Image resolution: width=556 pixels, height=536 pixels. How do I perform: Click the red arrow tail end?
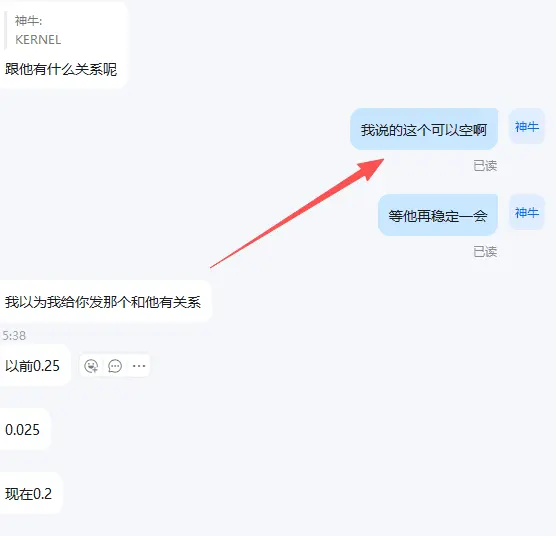click(x=212, y=267)
